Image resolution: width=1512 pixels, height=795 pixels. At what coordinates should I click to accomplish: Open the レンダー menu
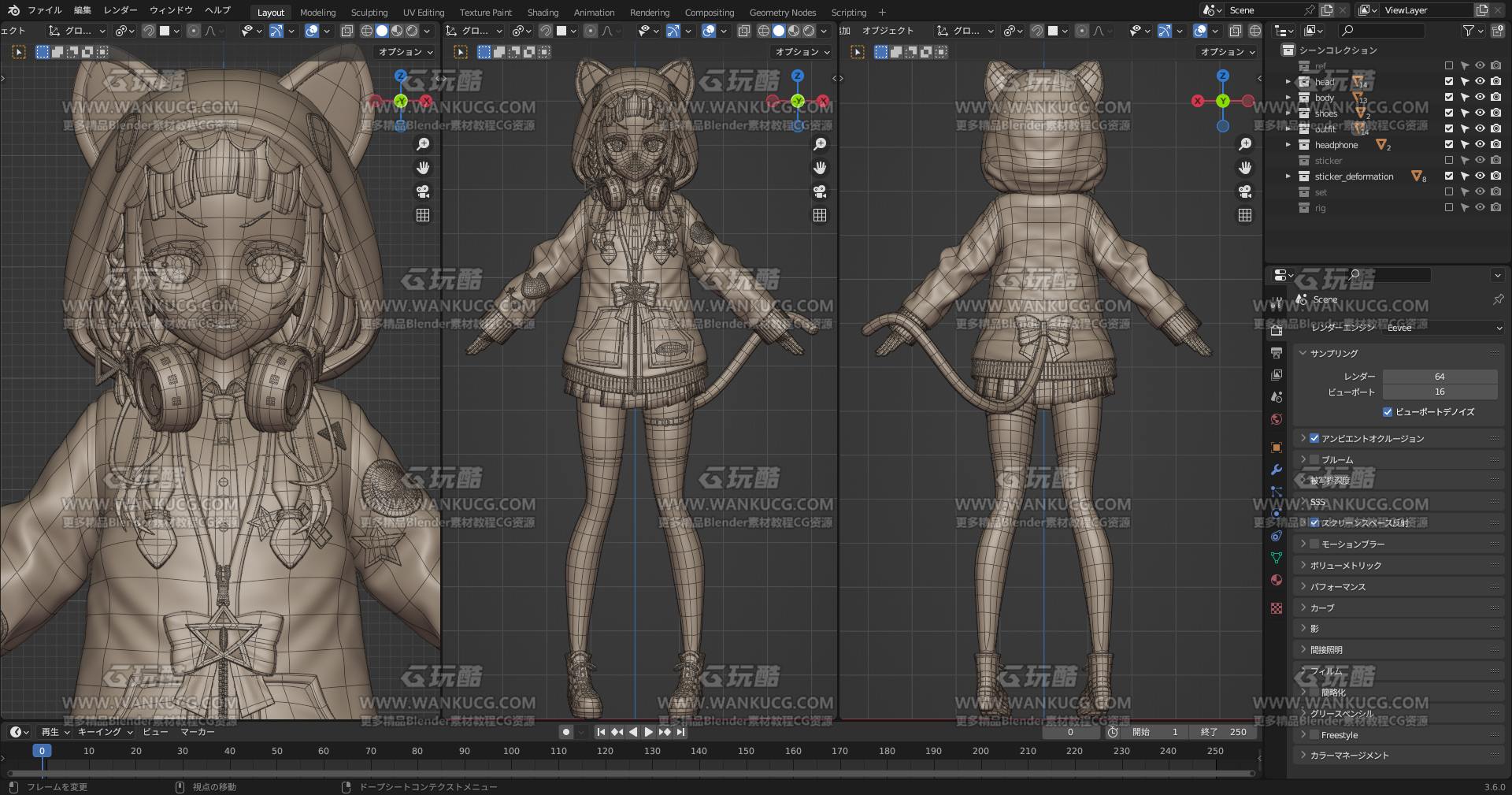(x=120, y=10)
